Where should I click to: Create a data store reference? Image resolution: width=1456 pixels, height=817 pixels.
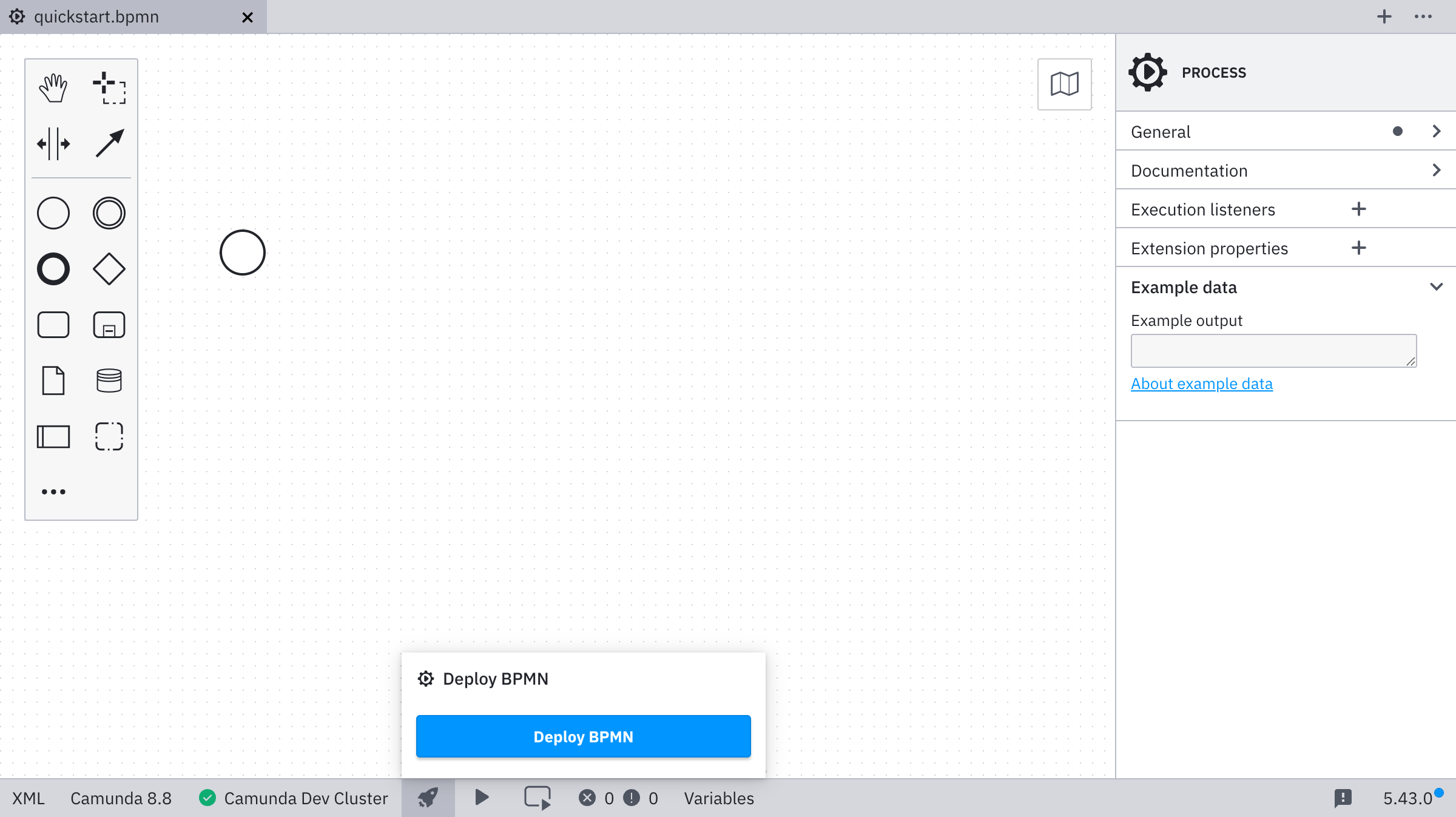109,381
